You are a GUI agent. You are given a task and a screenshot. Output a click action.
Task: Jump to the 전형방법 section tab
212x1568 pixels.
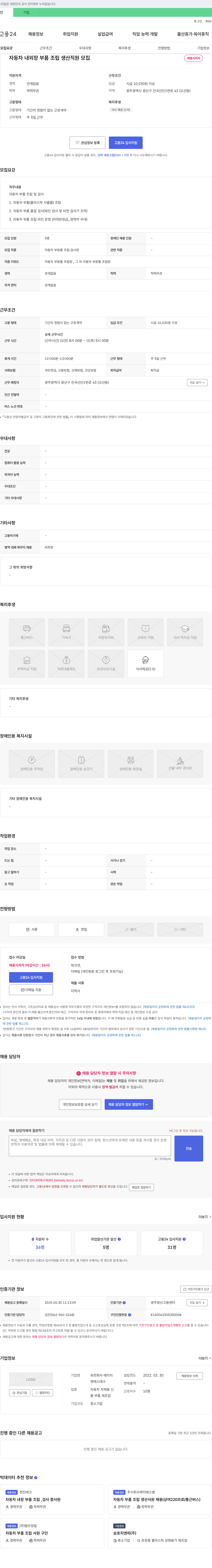pos(164,48)
